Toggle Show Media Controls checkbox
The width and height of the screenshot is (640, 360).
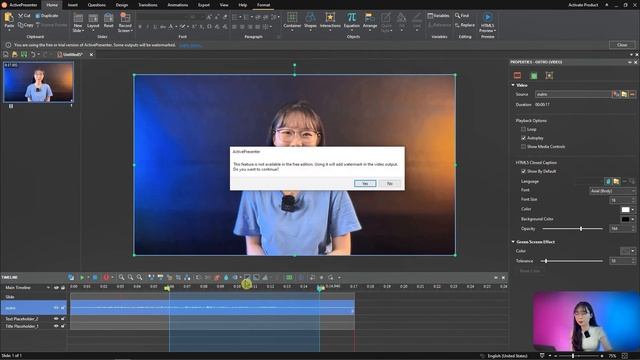[523, 147]
